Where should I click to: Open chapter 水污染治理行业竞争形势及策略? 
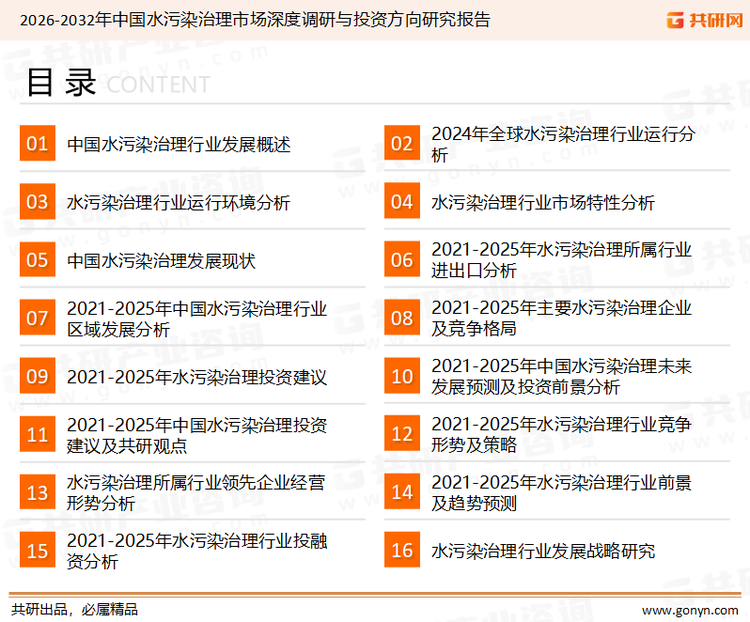tap(562, 434)
